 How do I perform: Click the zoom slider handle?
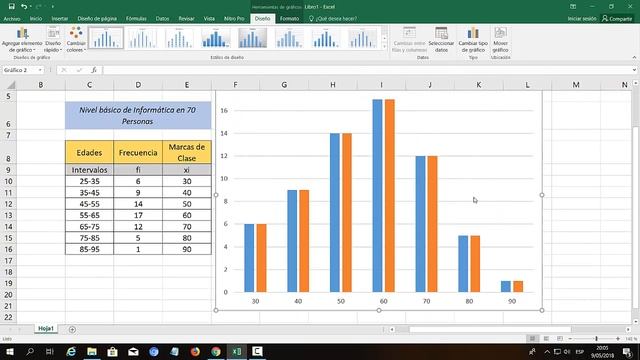[596, 338]
